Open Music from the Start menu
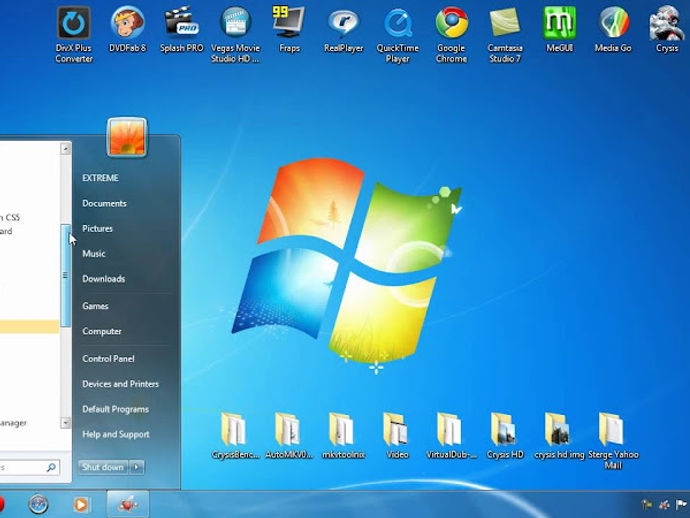 click(94, 253)
